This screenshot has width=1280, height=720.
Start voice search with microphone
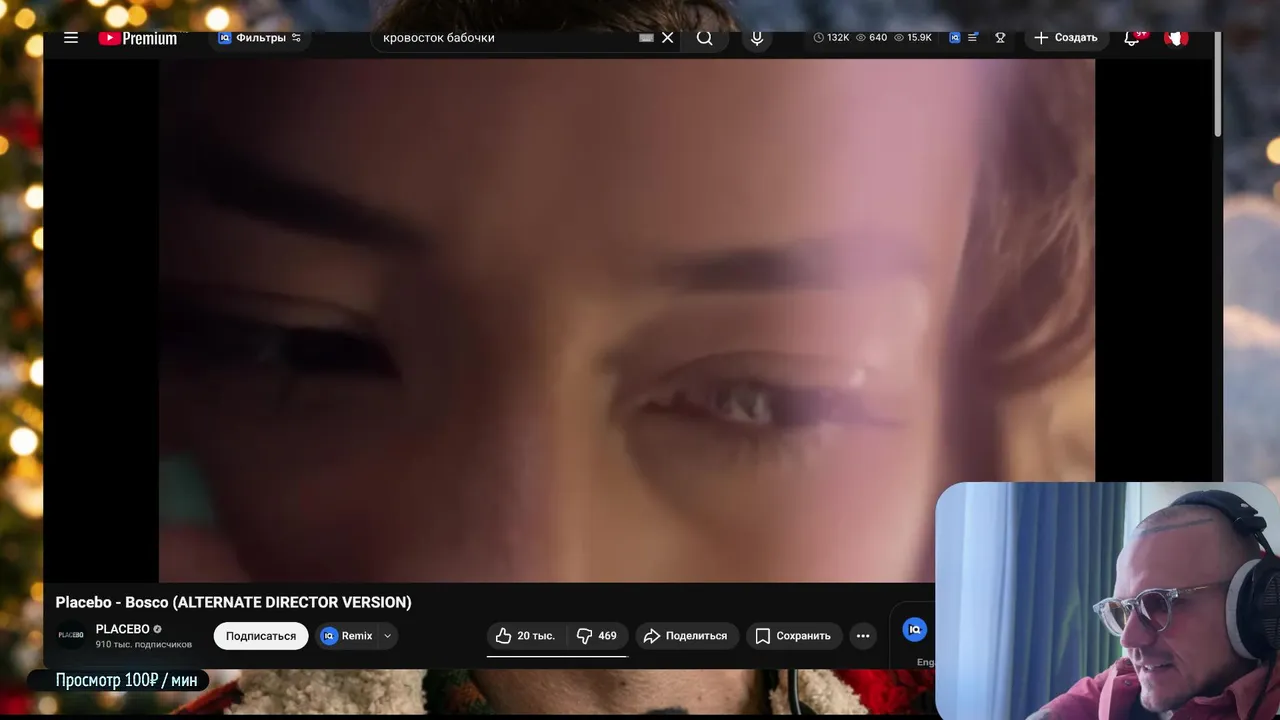[757, 38]
